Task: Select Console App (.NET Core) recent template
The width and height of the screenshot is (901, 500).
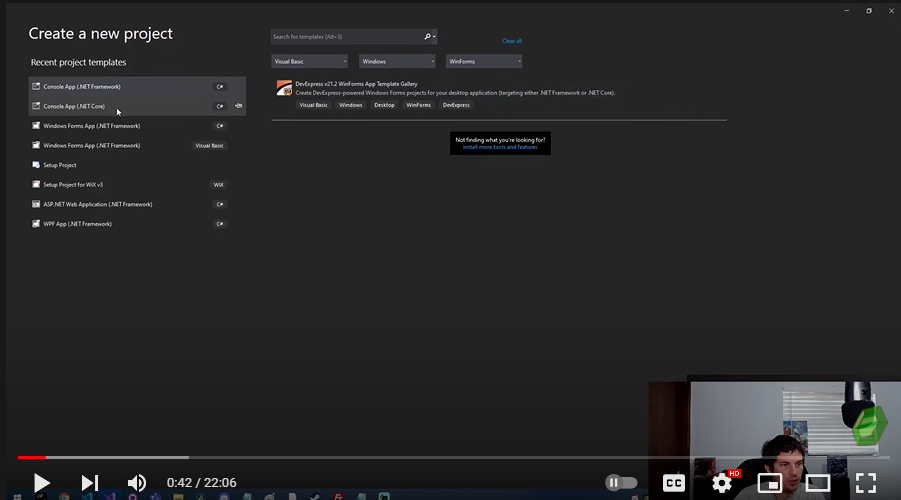Action: pyautogui.click(x=137, y=106)
